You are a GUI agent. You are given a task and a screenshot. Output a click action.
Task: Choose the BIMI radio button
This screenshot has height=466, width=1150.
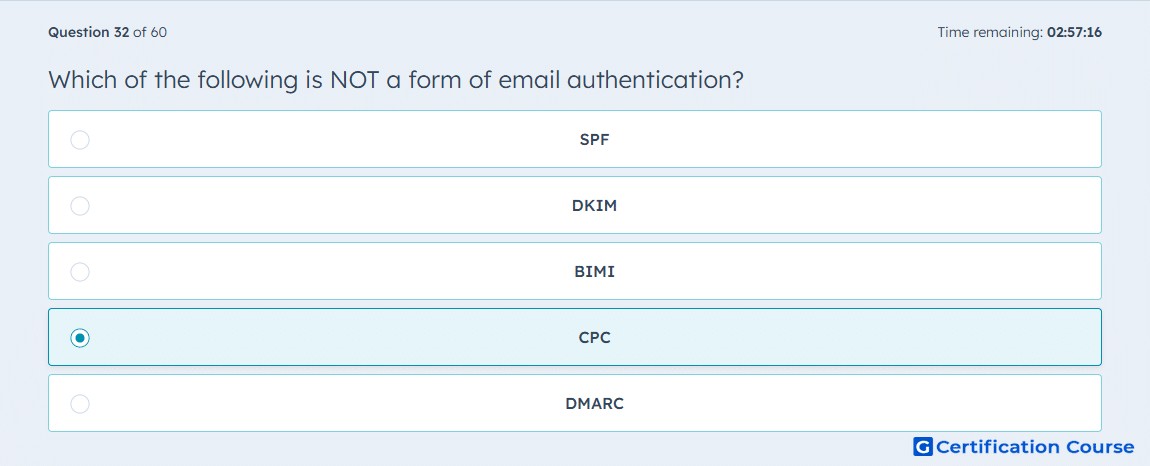[x=80, y=272]
